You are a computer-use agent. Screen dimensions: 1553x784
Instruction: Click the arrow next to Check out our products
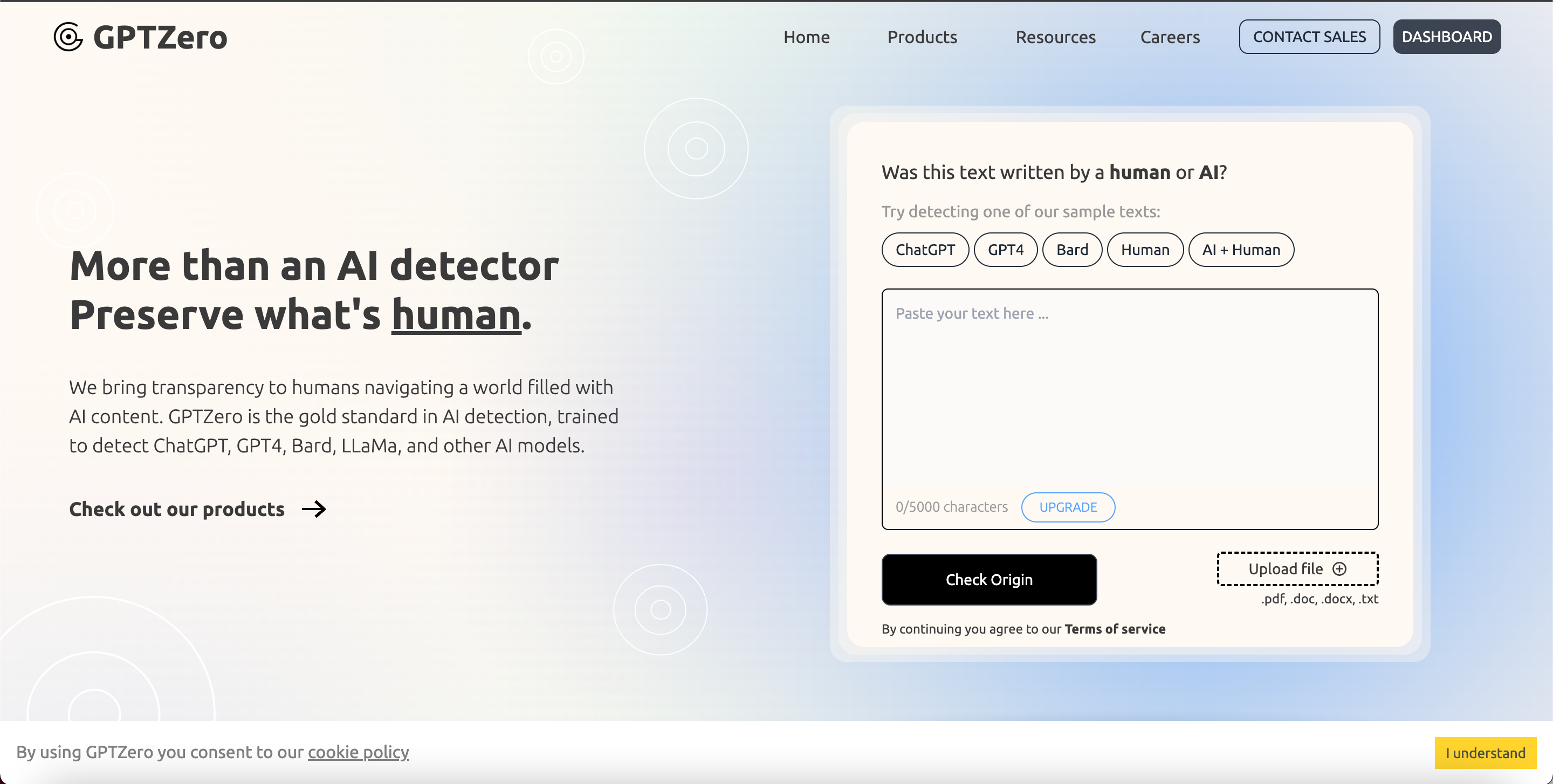pyautogui.click(x=313, y=509)
